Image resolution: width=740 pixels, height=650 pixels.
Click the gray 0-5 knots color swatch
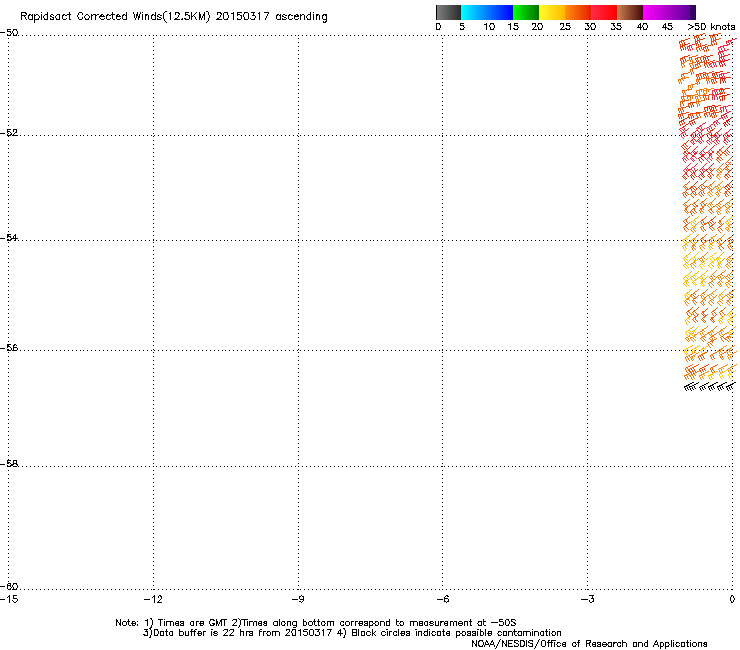click(448, 12)
